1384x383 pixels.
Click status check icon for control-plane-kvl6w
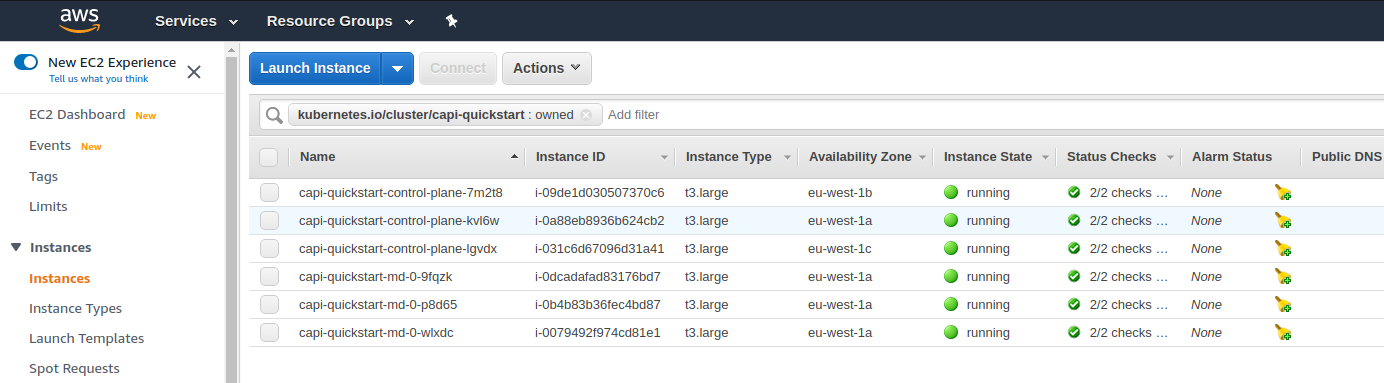point(1074,221)
